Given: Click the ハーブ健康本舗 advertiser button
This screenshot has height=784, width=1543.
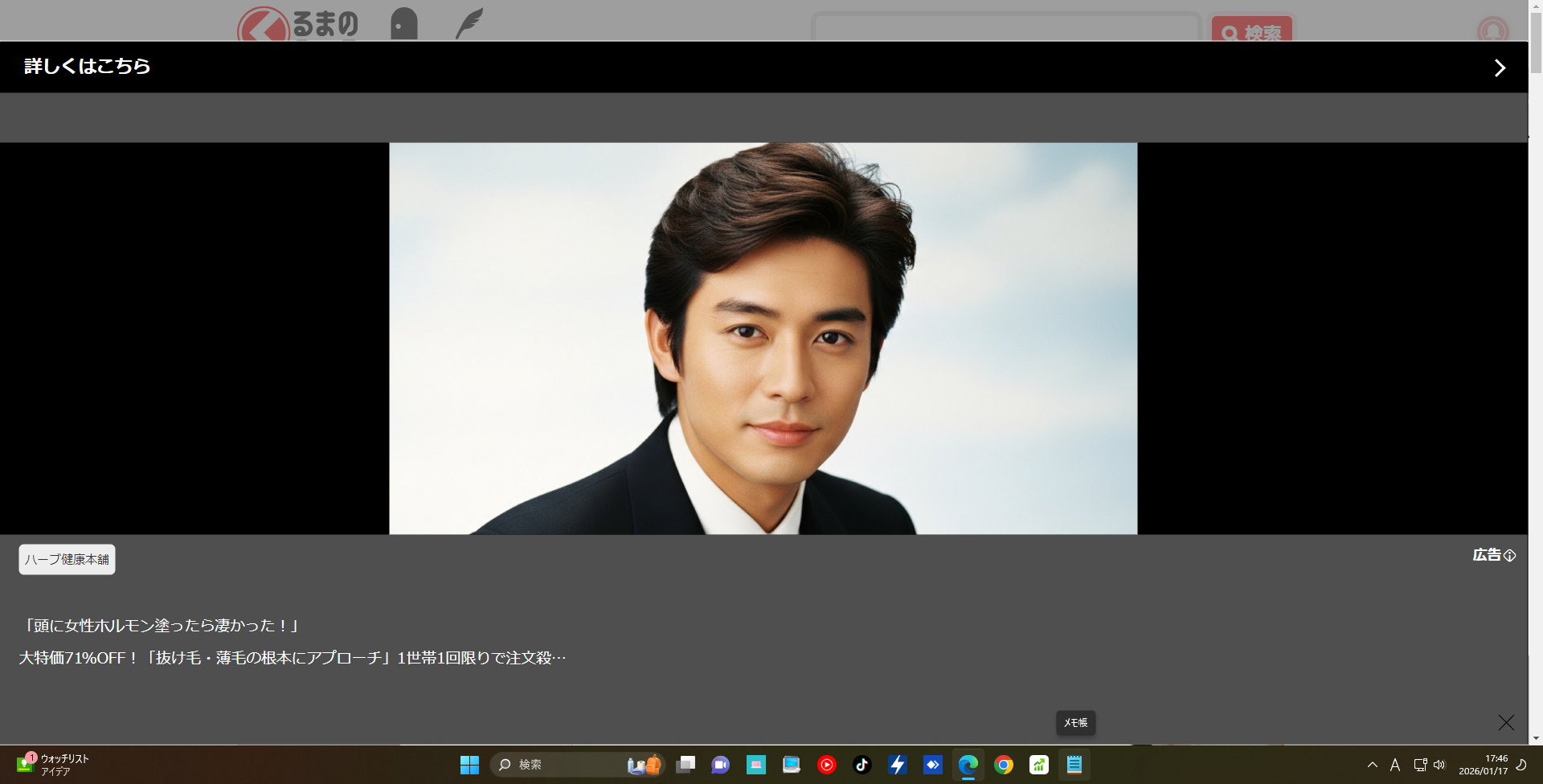Looking at the screenshot, I should 67,560.
